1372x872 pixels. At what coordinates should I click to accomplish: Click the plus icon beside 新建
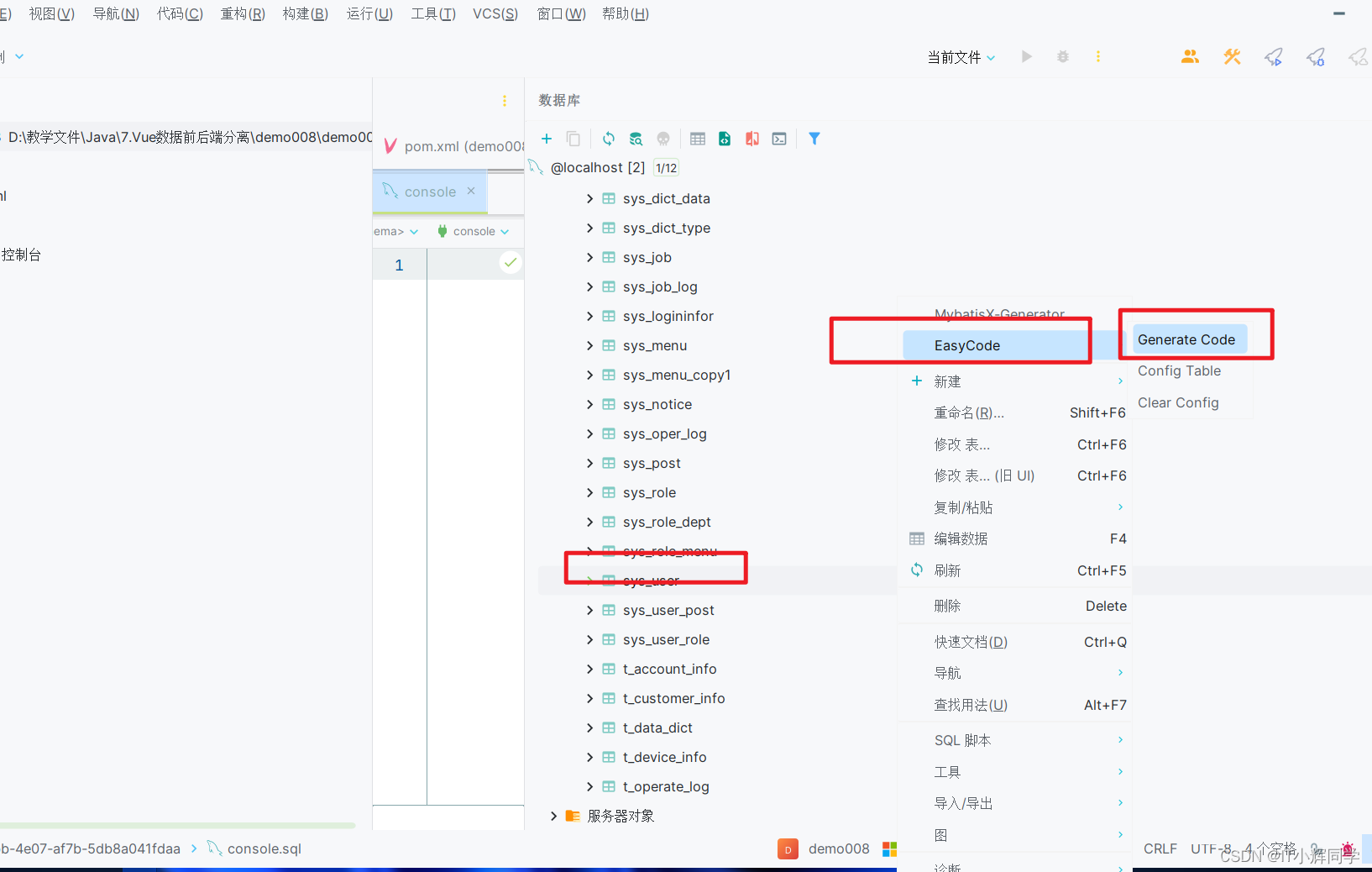(x=917, y=381)
